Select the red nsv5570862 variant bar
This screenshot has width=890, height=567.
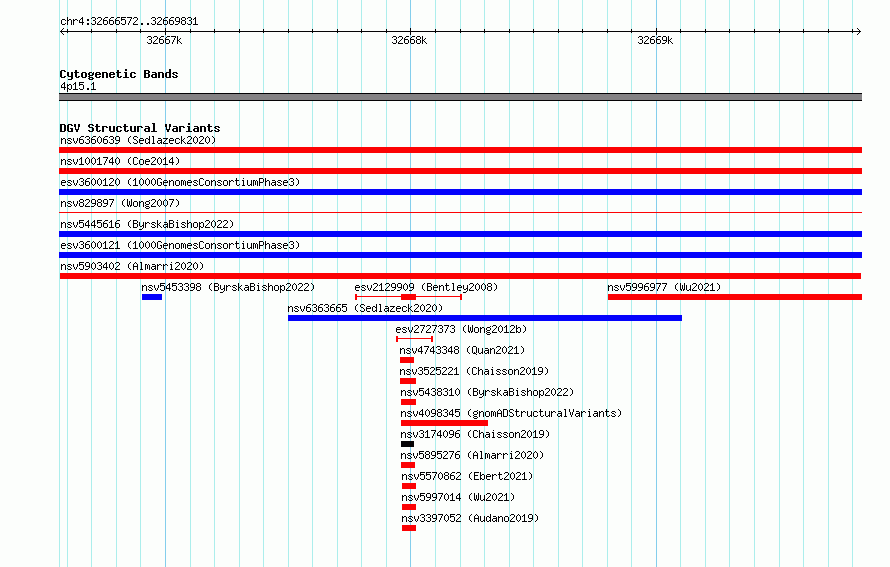[409, 486]
